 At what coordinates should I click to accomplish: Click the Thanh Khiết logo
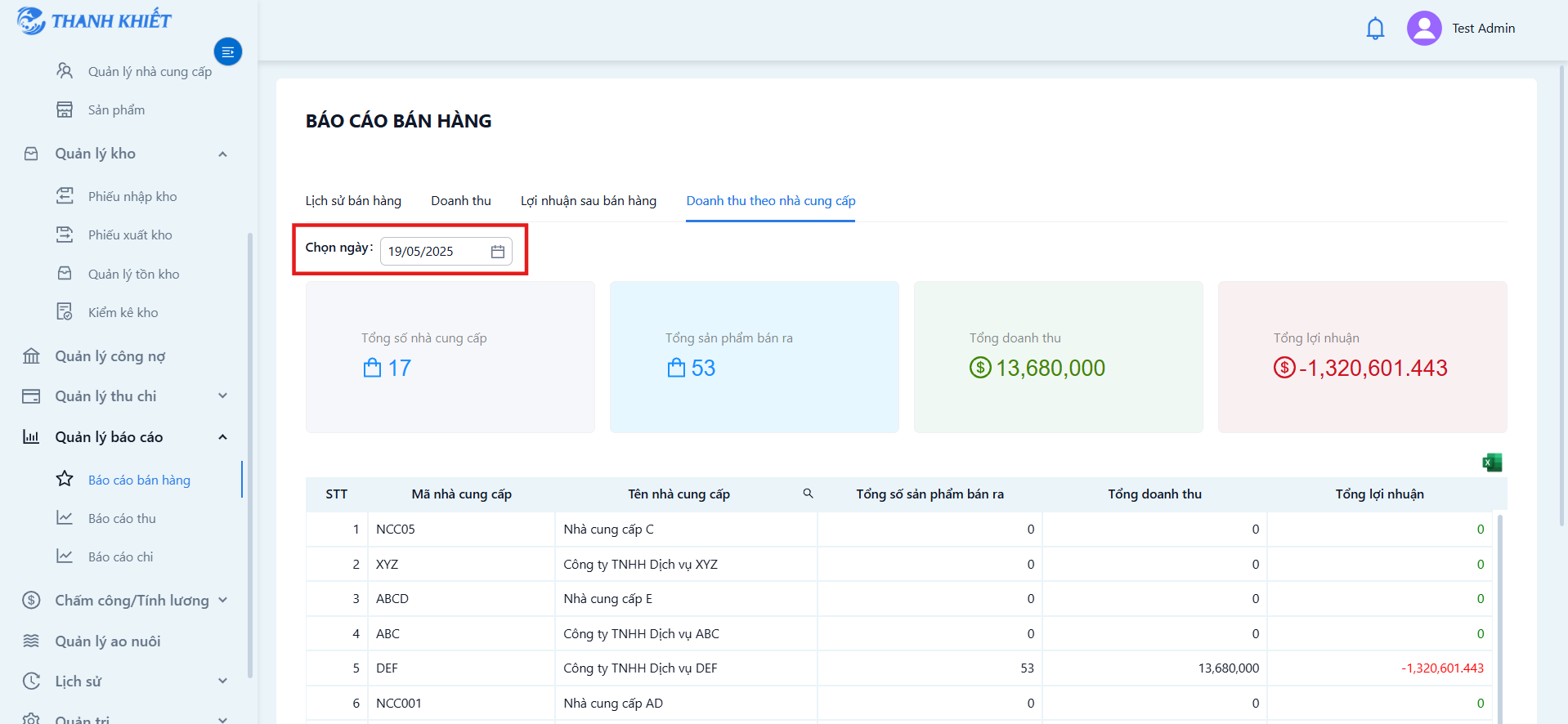point(94,20)
